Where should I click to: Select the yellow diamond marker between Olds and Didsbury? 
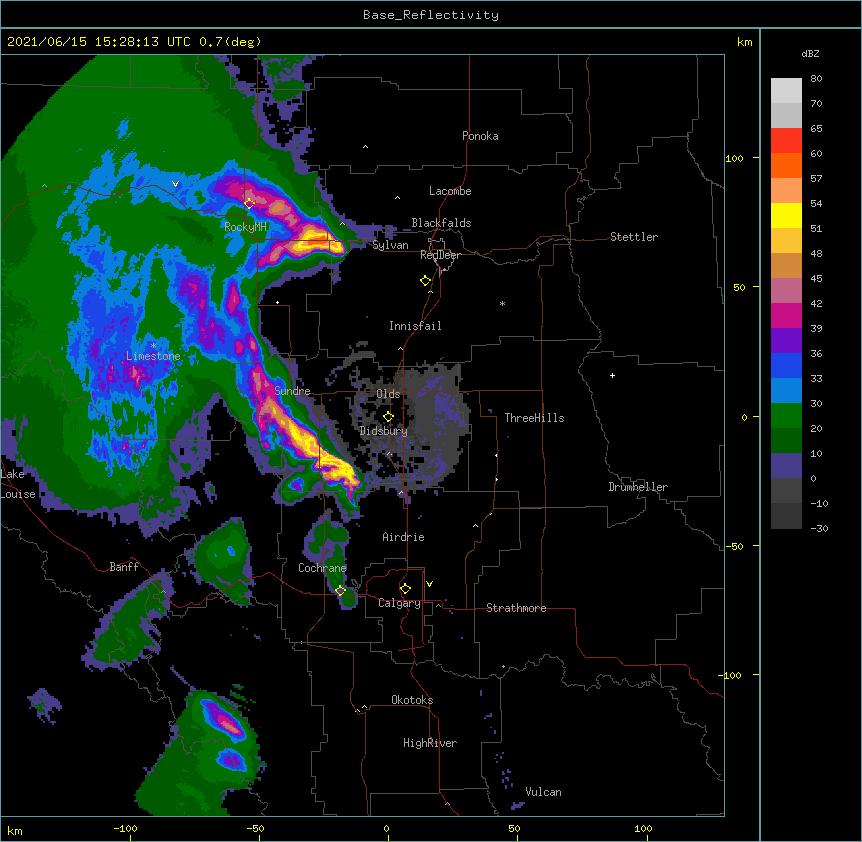point(388,416)
